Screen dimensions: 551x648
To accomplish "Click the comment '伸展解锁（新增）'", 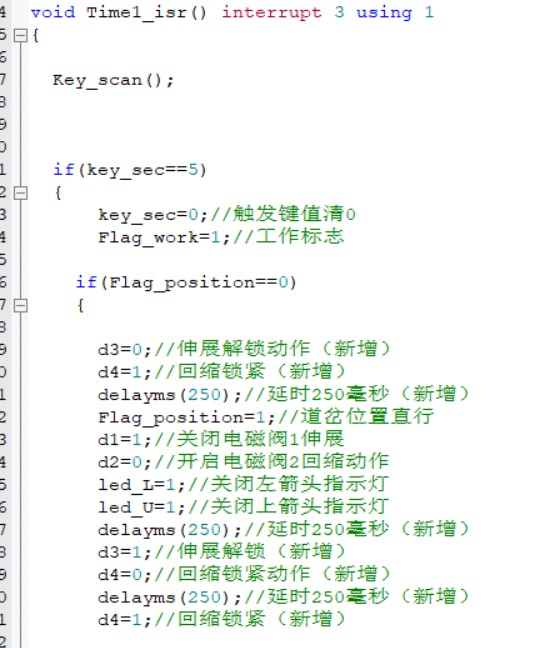I will click(262, 551).
